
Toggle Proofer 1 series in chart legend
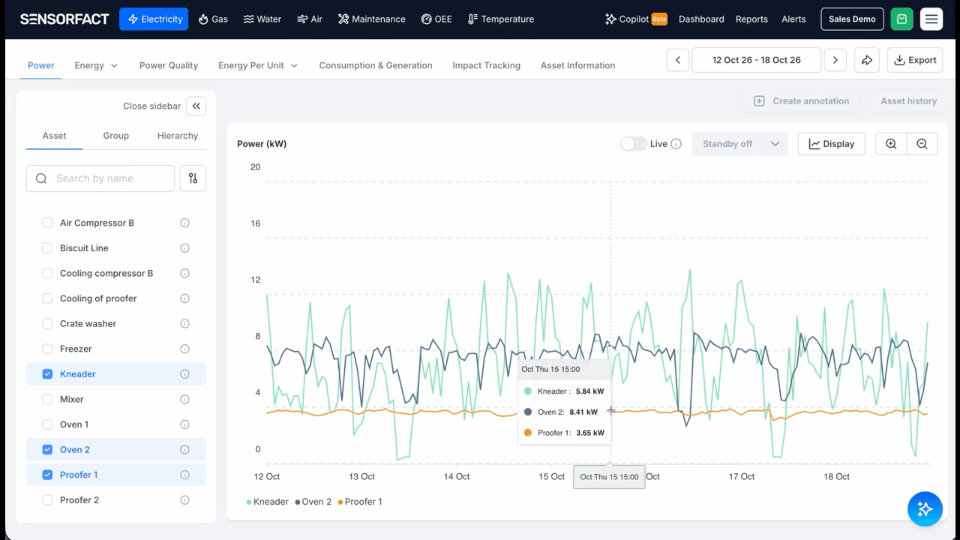pyautogui.click(x=359, y=501)
